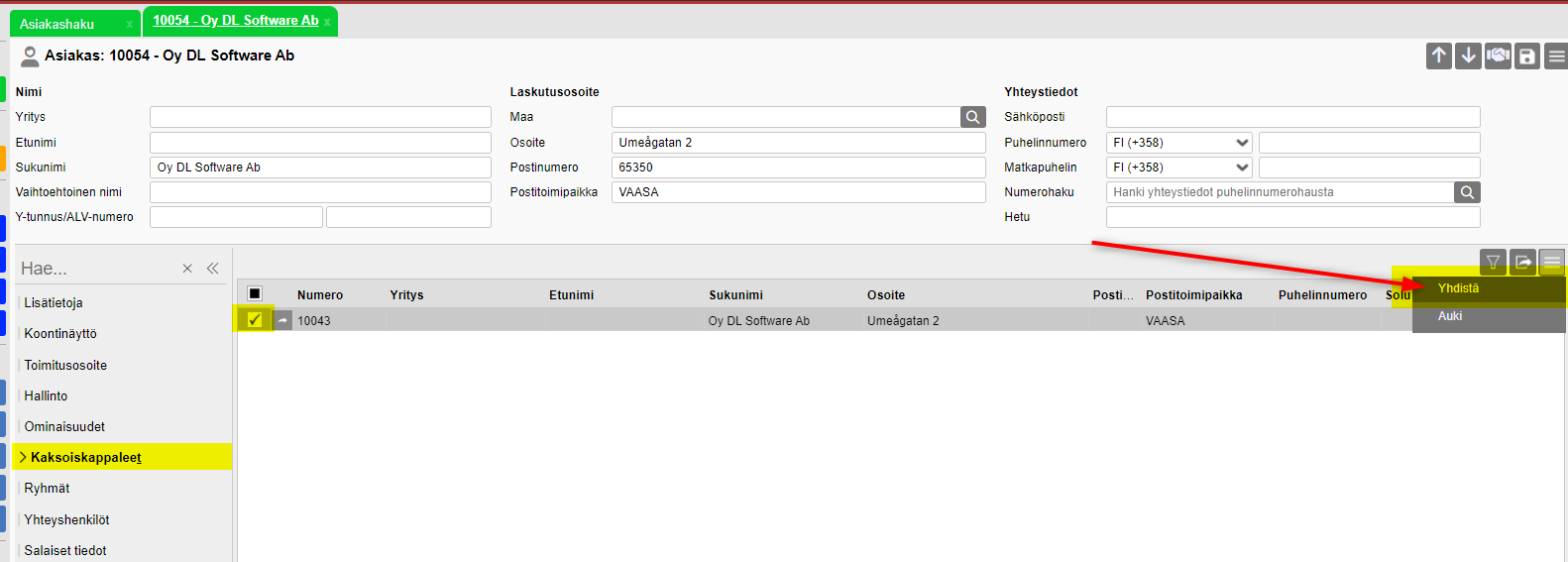1568x562 pixels.
Task: Close the Asiakashaku tab
Action: click(129, 24)
